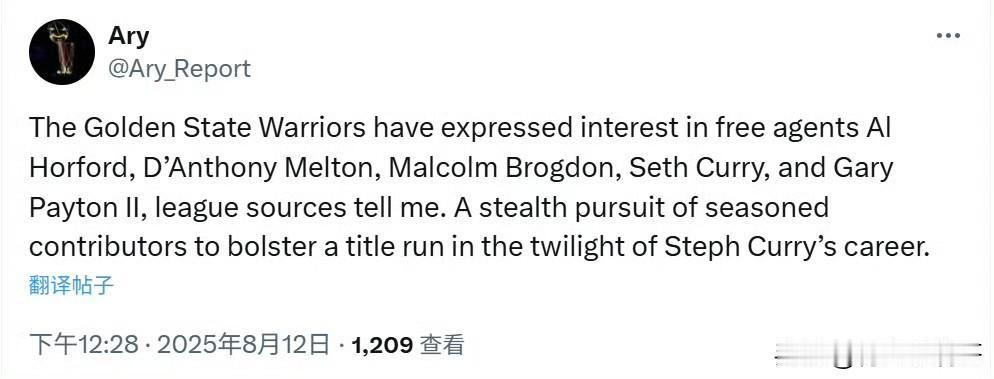This screenshot has width=994, height=379.
Task: Open the @Ary_Report handle link
Action: tap(180, 68)
